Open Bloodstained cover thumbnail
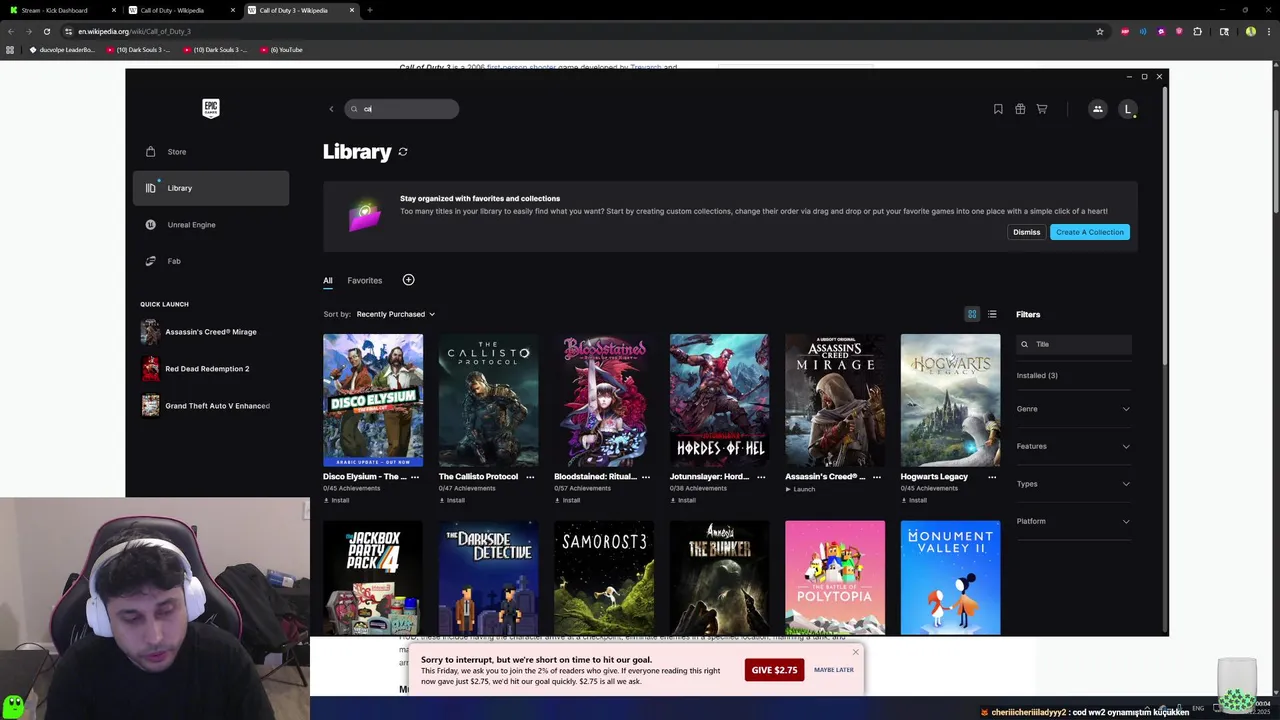 click(x=604, y=400)
